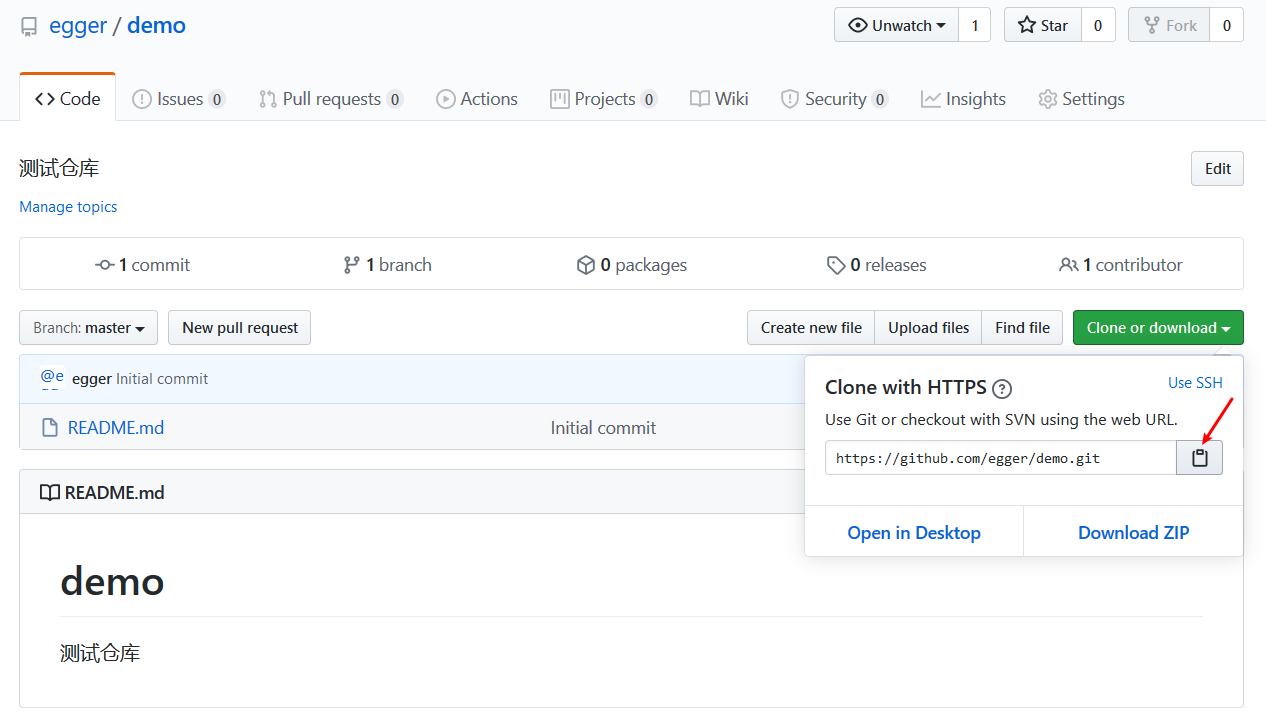Open the Projects tab

pos(604,99)
